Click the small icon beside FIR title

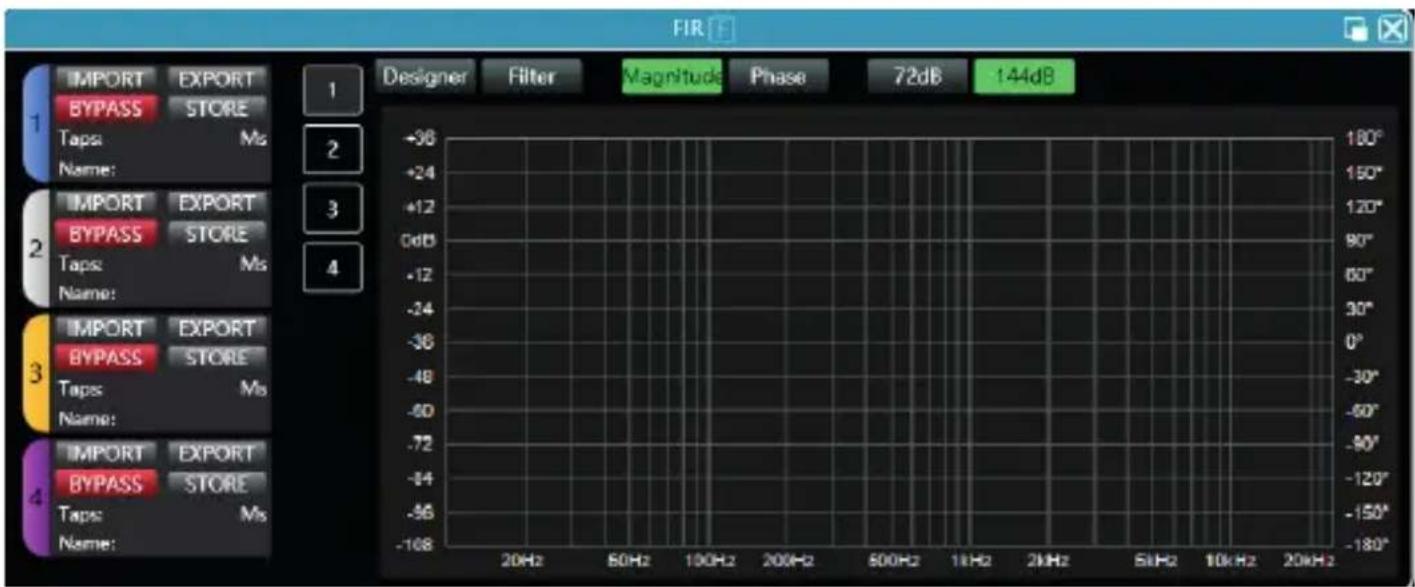[721, 30]
